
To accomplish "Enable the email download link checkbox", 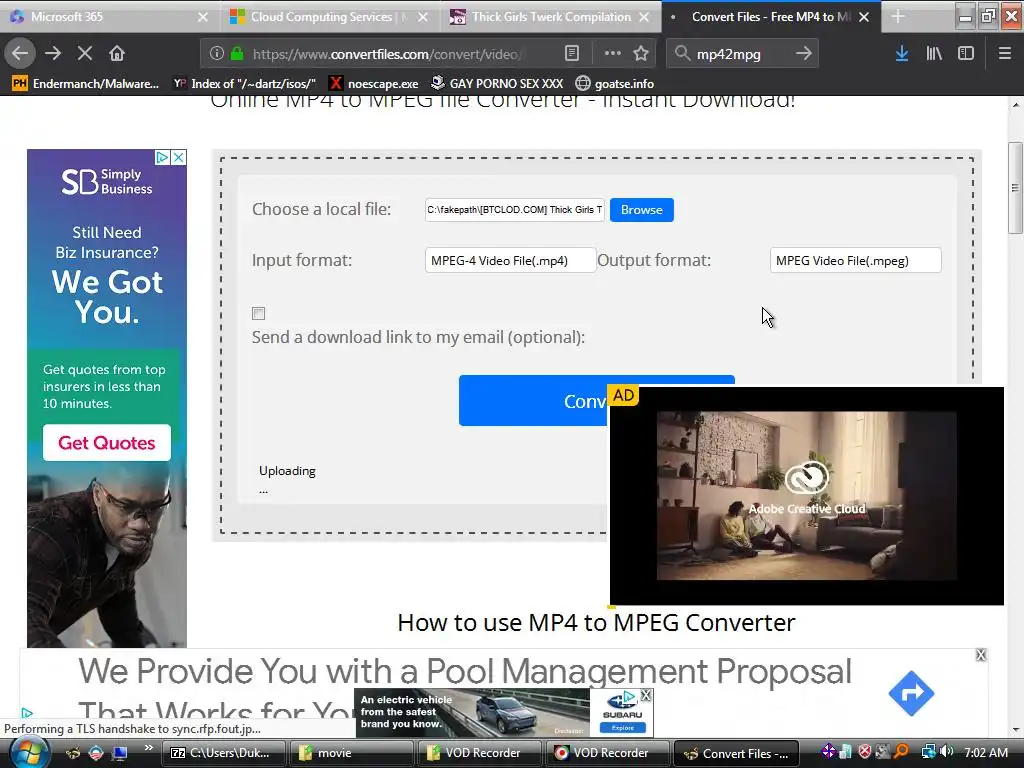I will [259, 313].
